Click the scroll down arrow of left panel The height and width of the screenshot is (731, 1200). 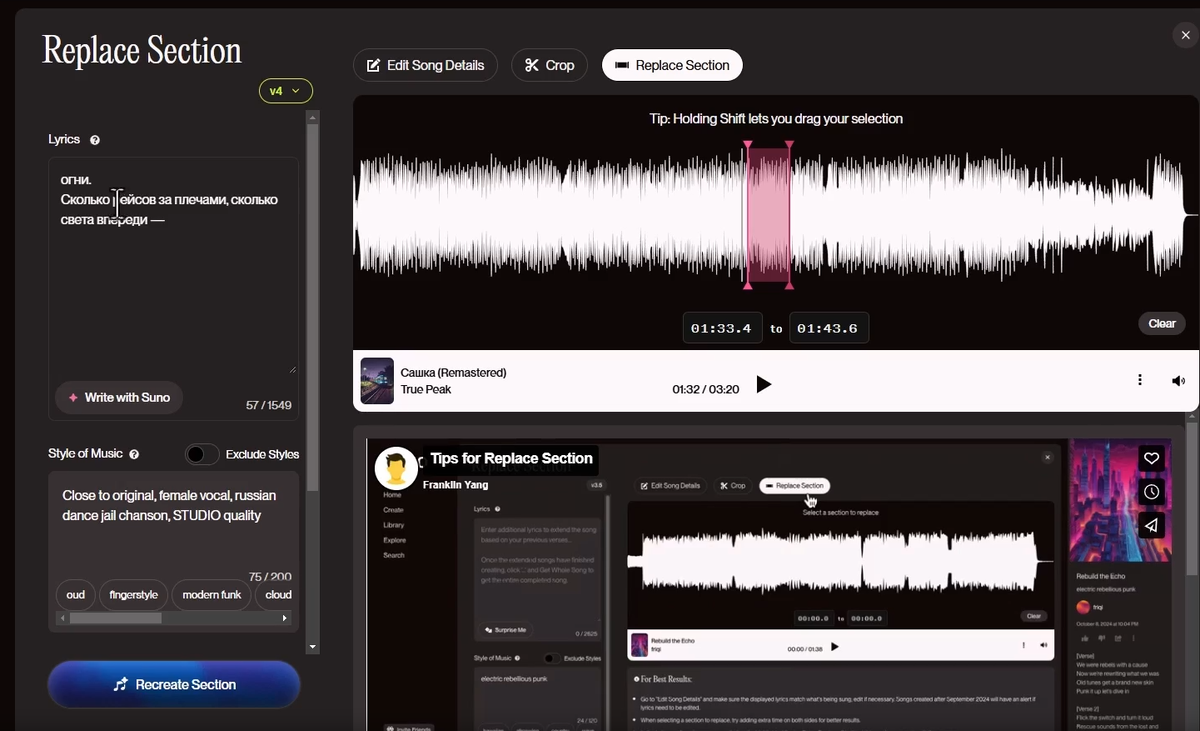[x=313, y=647]
